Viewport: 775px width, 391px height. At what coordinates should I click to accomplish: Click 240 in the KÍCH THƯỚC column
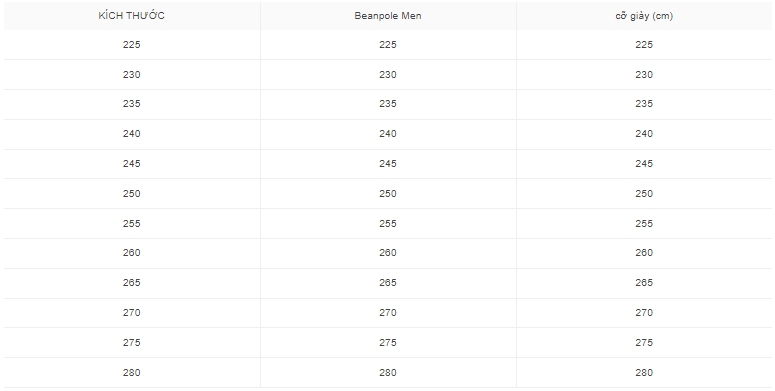[131, 133]
